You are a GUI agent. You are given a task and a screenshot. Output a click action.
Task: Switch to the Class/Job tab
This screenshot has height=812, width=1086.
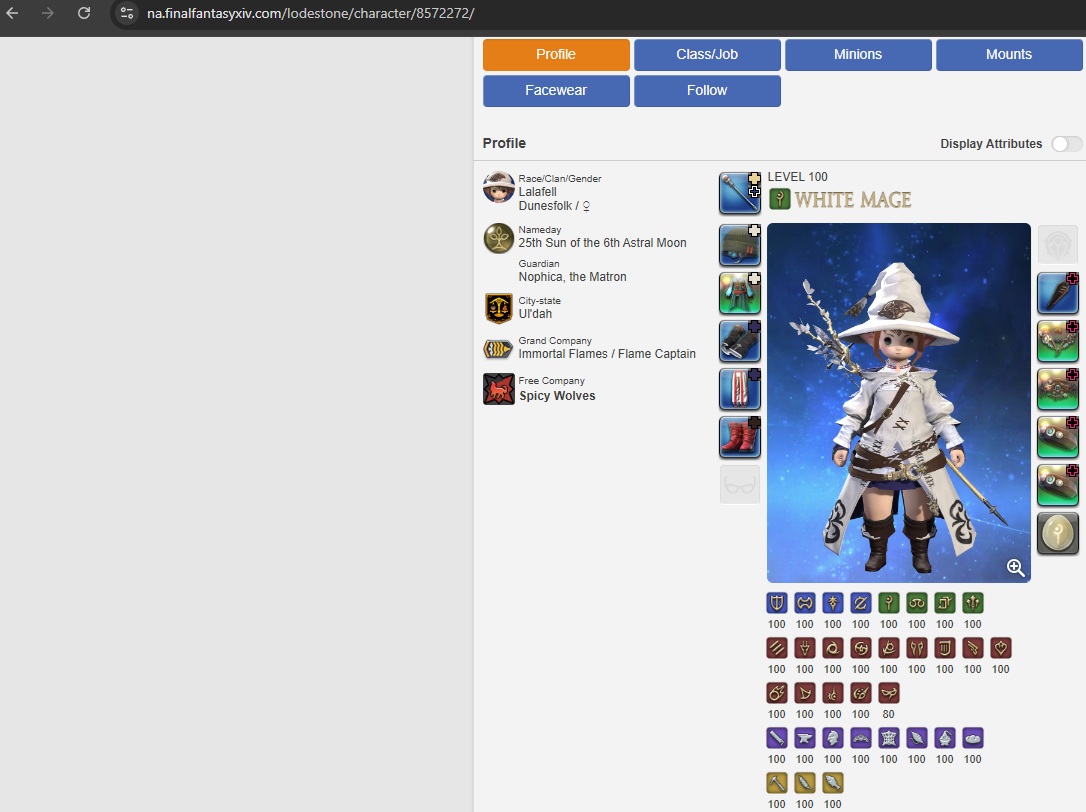[707, 55]
